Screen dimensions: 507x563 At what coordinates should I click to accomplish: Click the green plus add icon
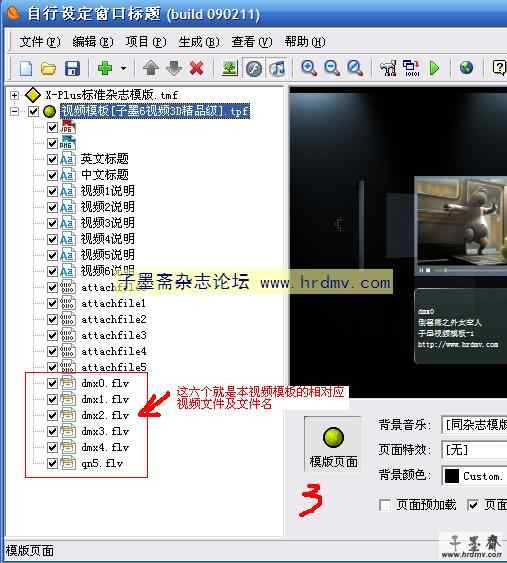coord(105,68)
